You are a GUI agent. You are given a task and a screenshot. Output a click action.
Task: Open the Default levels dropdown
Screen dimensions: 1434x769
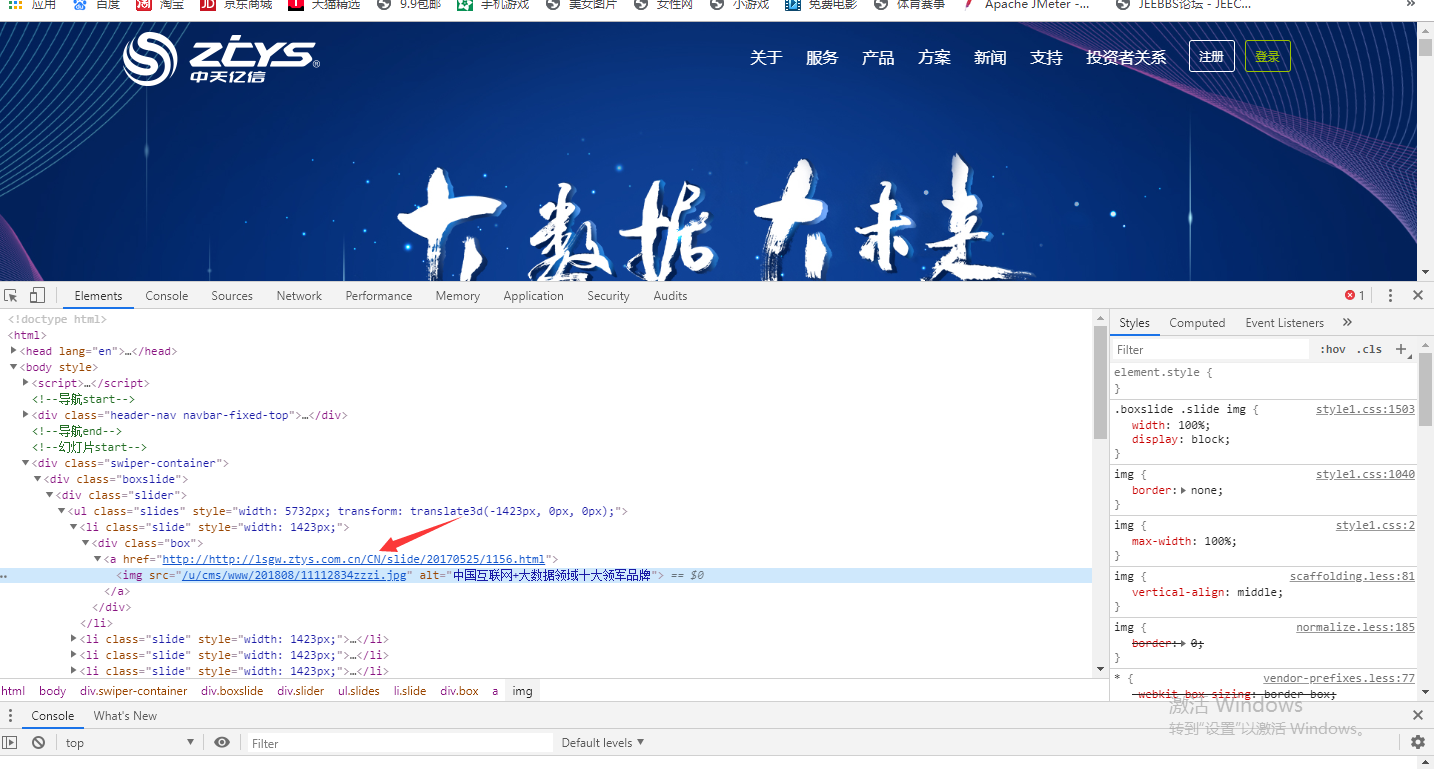coord(603,743)
